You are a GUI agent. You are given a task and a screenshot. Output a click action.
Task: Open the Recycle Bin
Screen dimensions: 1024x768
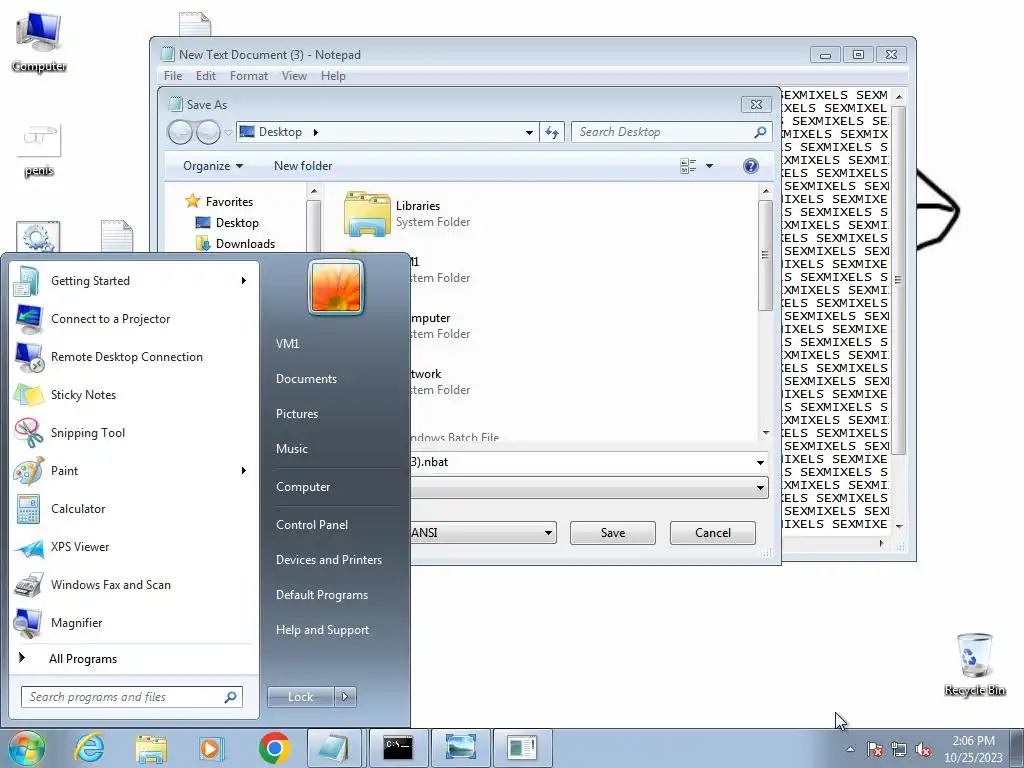coord(974,664)
